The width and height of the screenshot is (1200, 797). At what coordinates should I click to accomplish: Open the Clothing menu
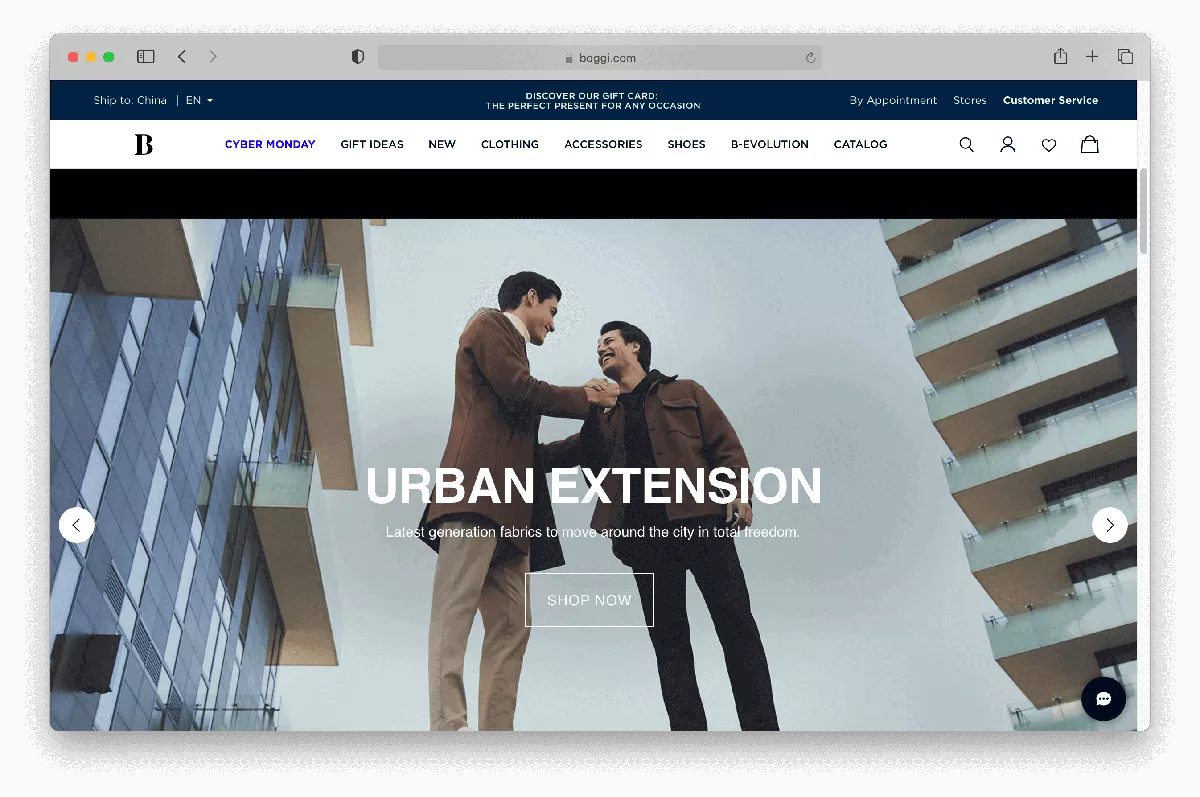pyautogui.click(x=509, y=144)
